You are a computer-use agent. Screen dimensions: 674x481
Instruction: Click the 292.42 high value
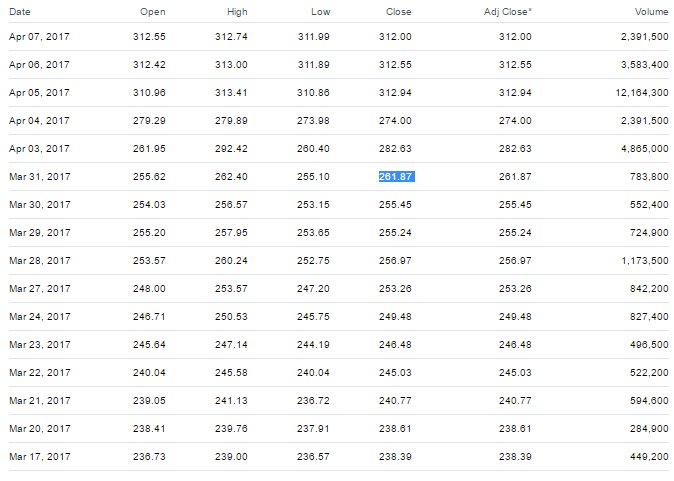(x=231, y=149)
